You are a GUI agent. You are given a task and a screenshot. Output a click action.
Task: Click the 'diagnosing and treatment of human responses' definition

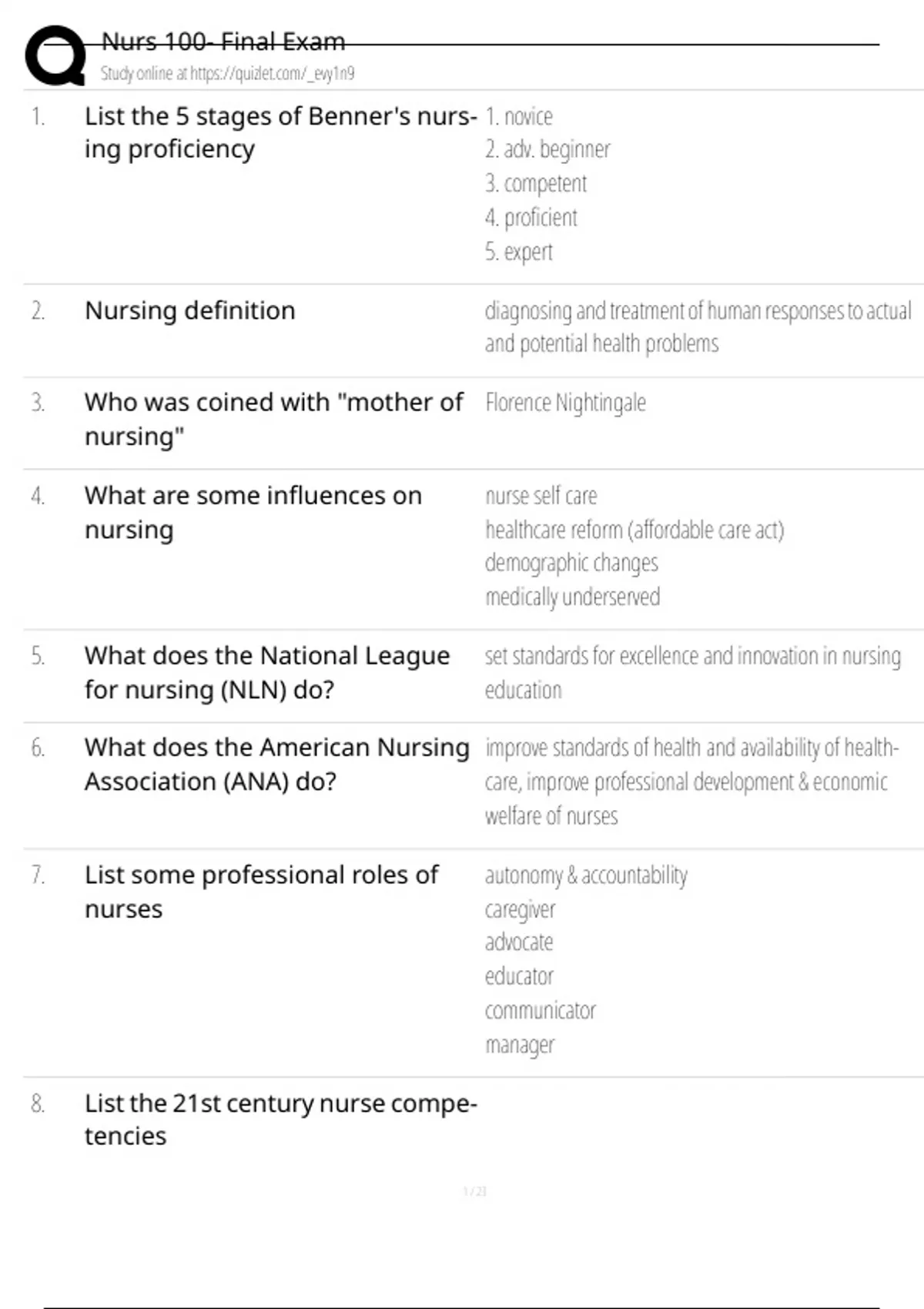(698, 326)
